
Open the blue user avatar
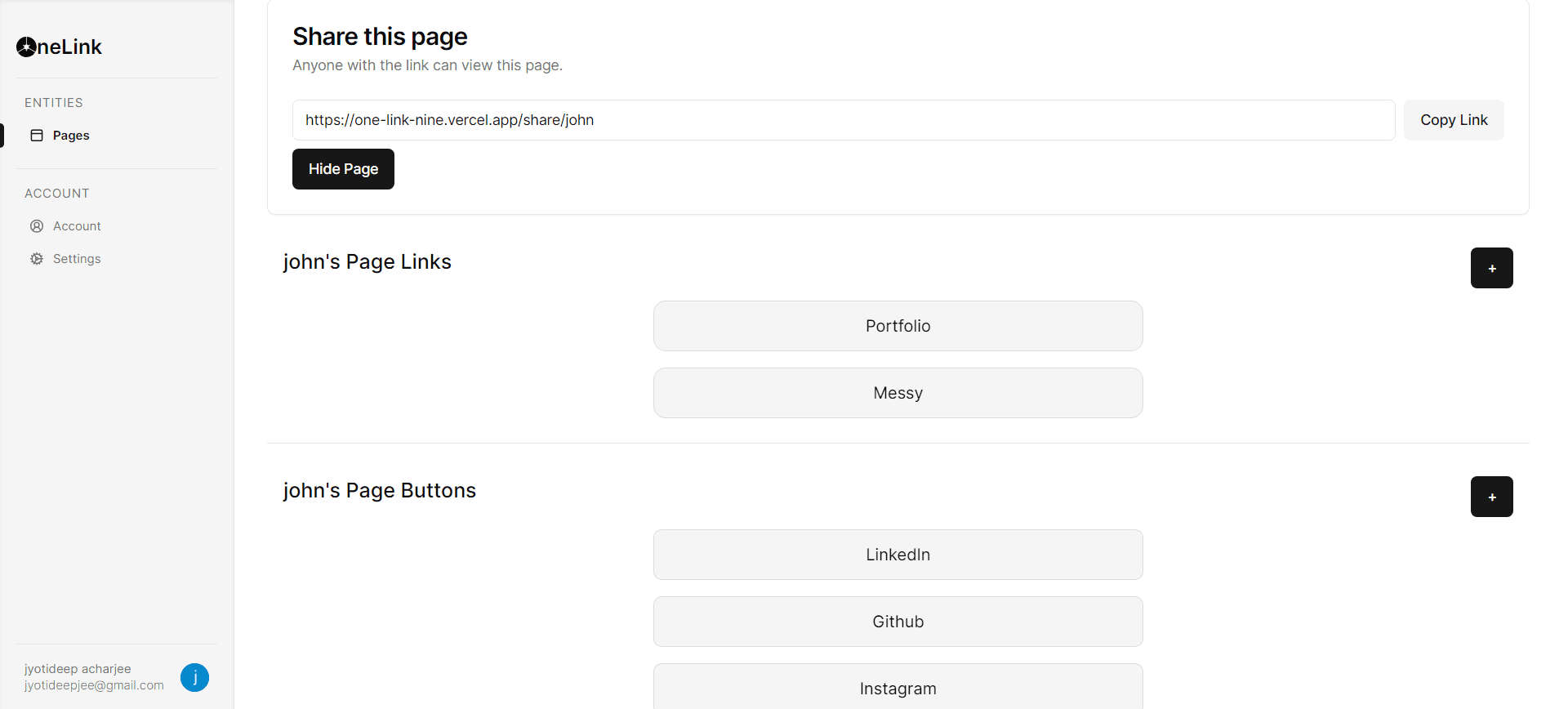(x=194, y=677)
